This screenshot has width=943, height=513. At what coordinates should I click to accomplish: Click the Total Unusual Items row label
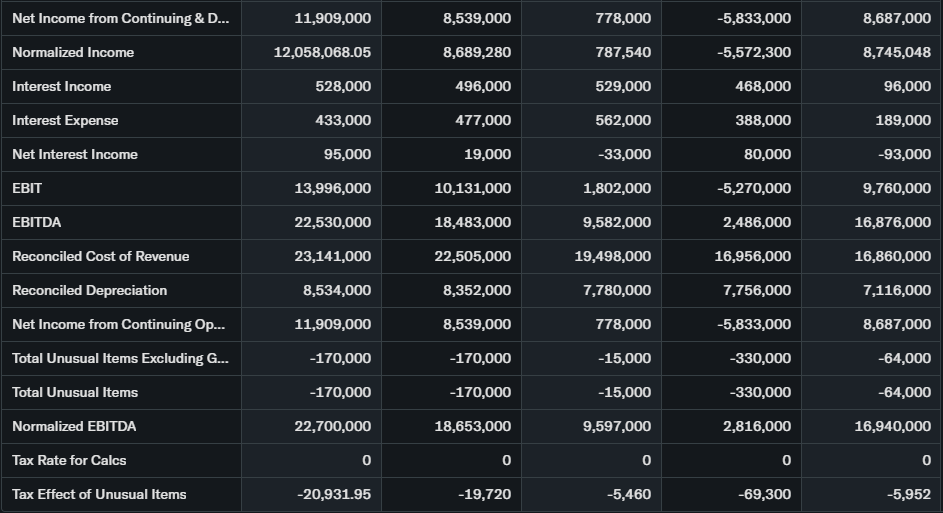(75, 392)
